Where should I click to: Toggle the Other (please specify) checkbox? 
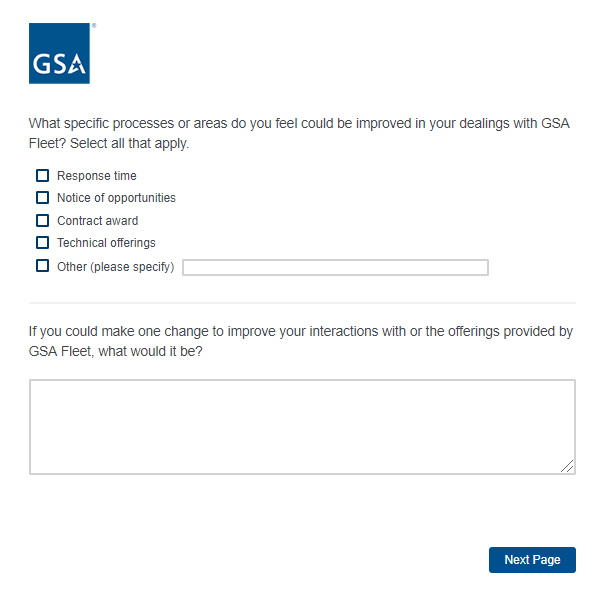pos(43,266)
